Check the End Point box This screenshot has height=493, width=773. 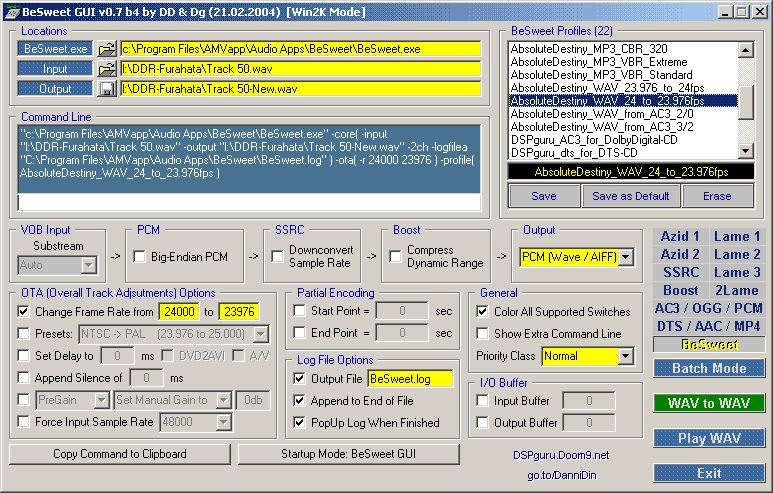(299, 333)
